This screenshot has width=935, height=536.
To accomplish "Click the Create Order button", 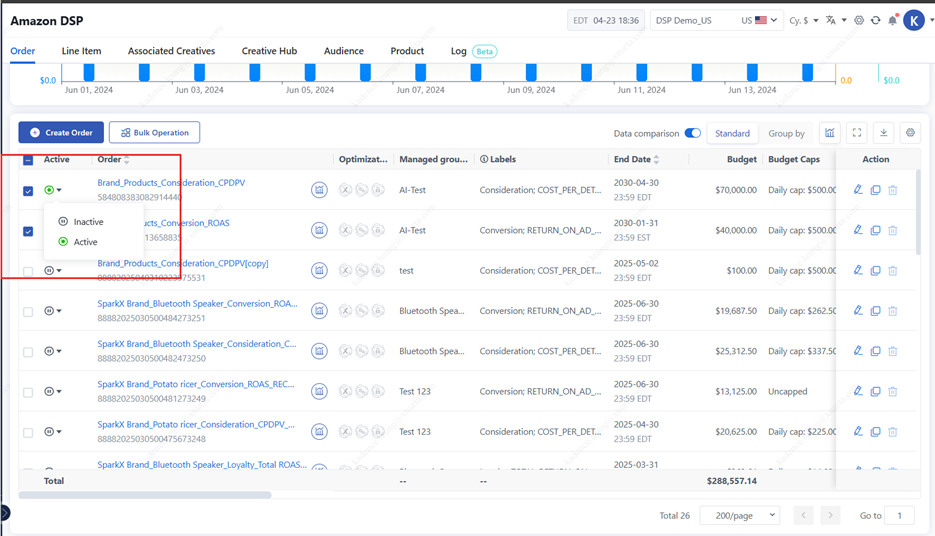I will 61,132.
